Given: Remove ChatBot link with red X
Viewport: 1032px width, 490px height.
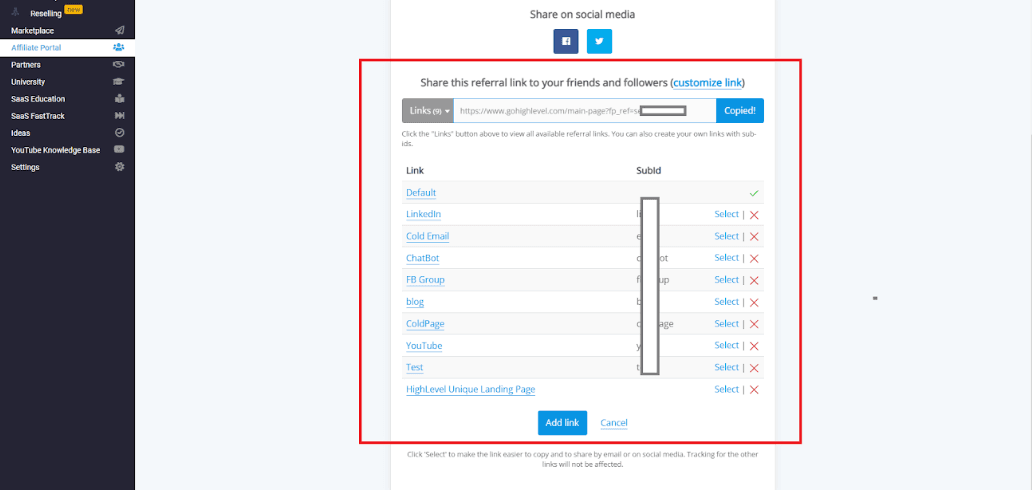Looking at the screenshot, I should 754,258.
